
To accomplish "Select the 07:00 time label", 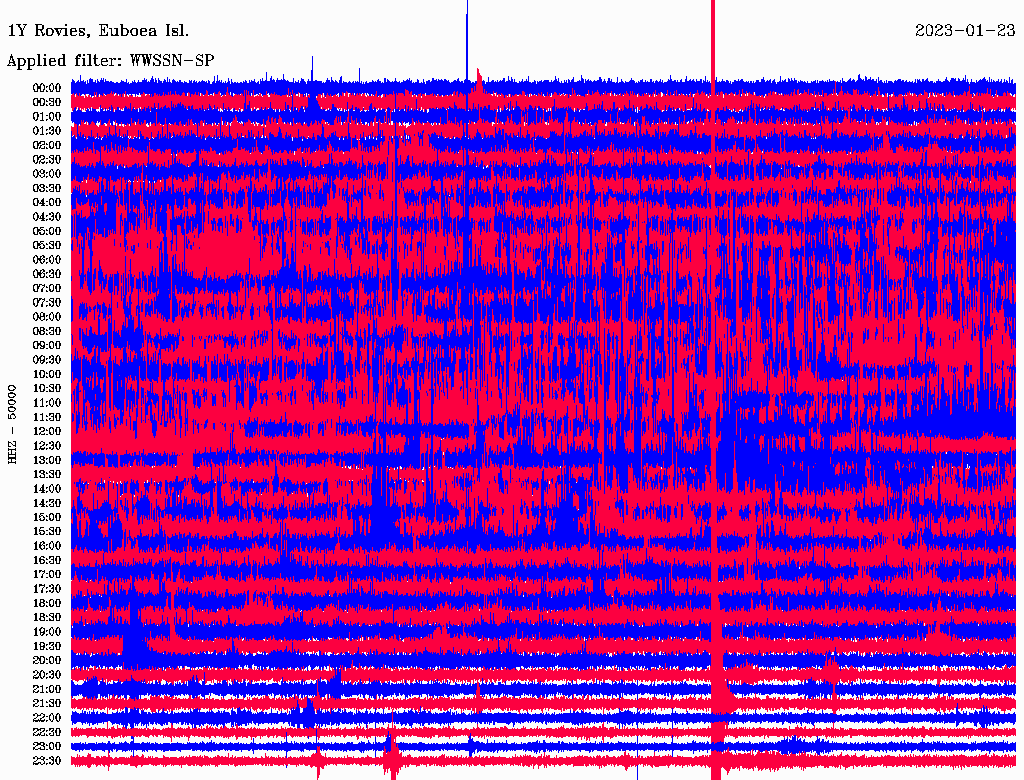I will (47, 288).
